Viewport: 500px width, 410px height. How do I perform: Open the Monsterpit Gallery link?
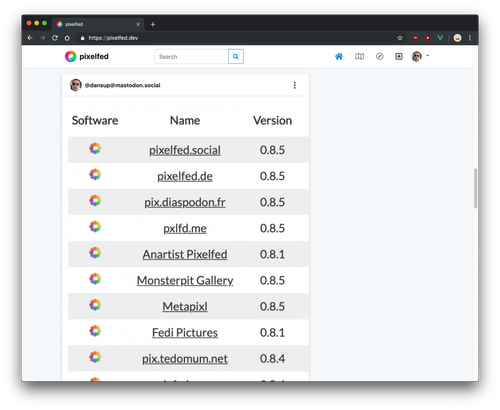click(185, 280)
